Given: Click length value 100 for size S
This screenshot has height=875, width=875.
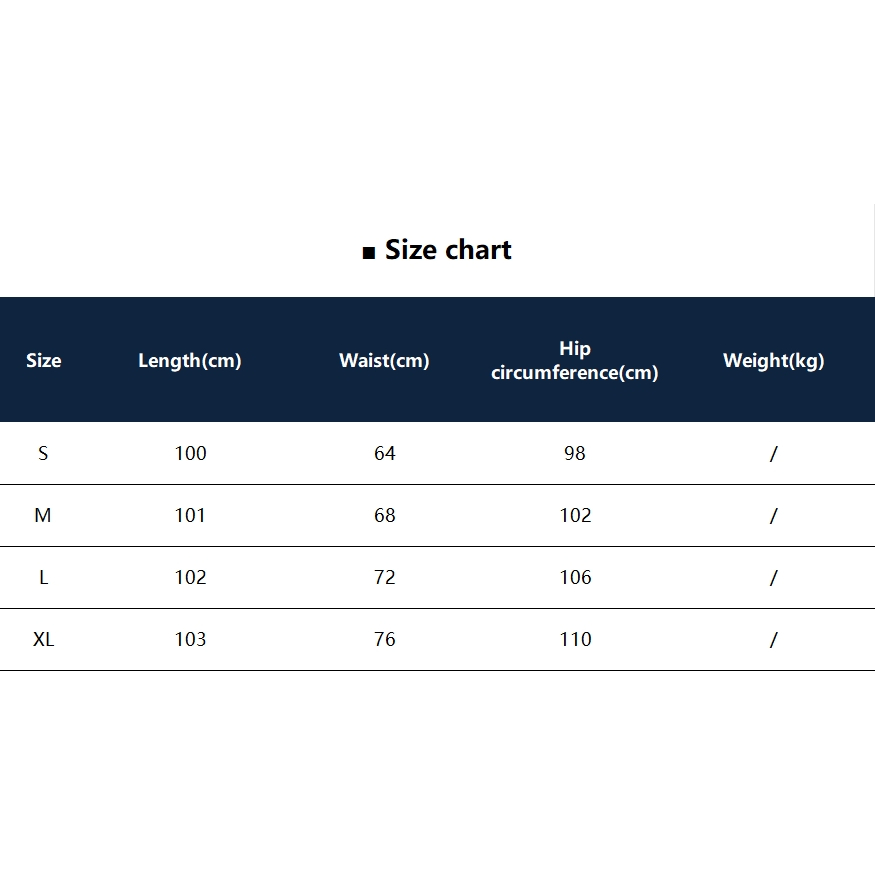Looking at the screenshot, I should click(190, 453).
